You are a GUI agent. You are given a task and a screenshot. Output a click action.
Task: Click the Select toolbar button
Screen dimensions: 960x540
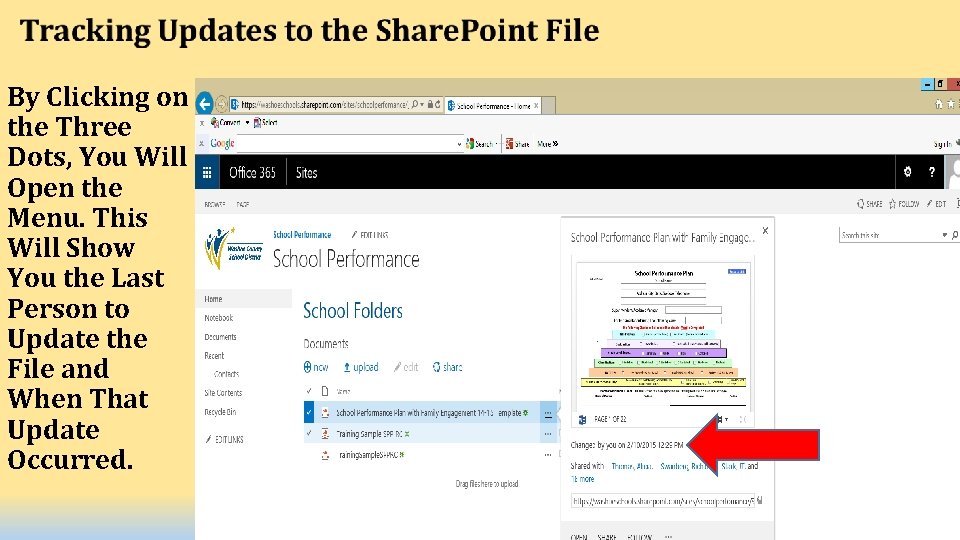266,122
